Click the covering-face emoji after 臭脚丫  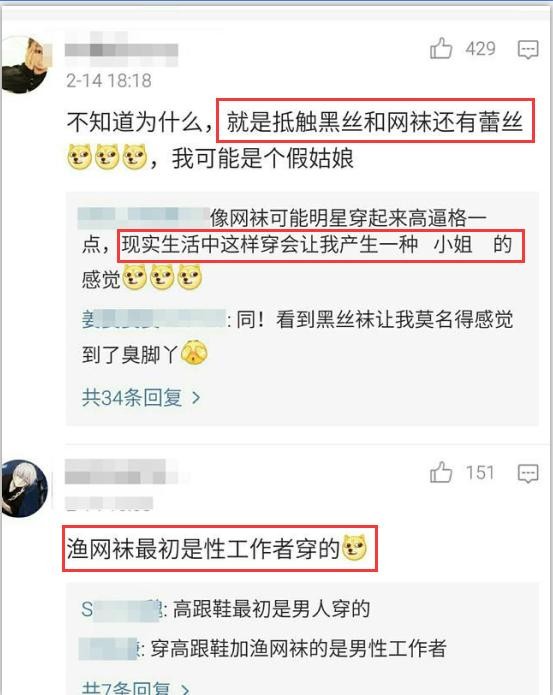click(x=194, y=353)
